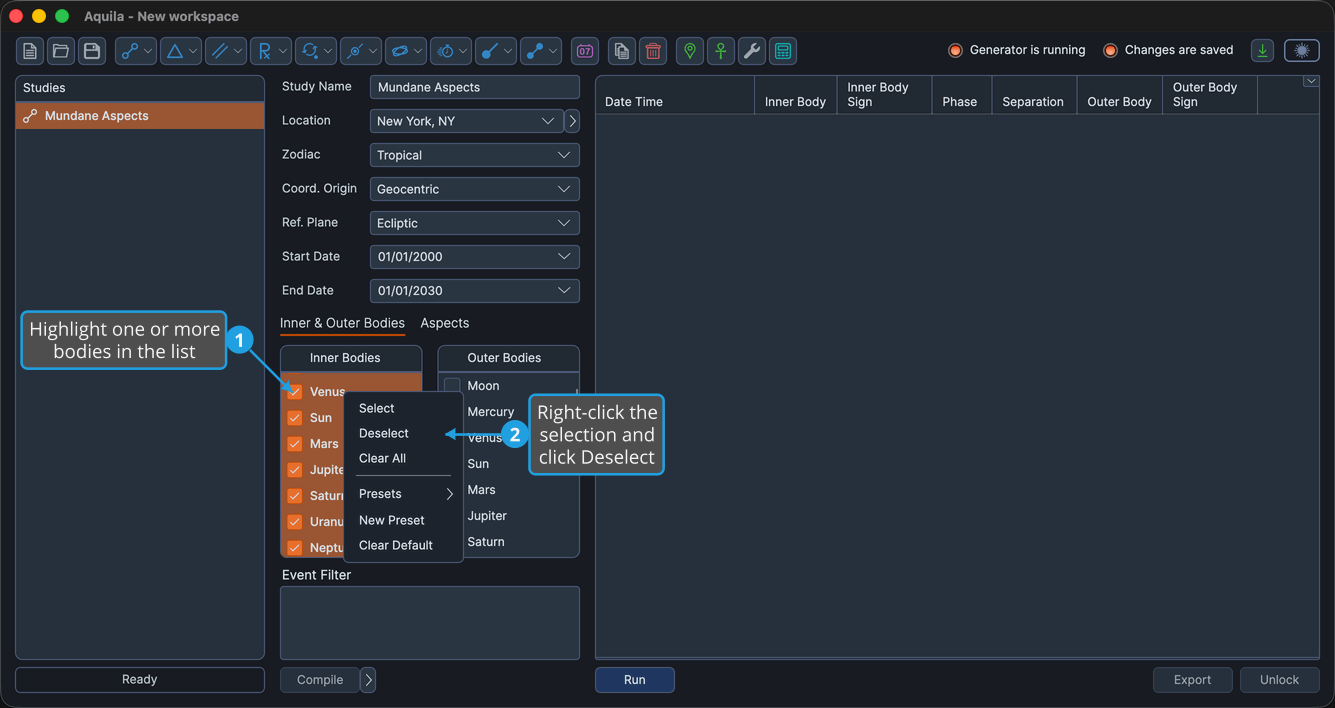Click the green location pin icon
Screen dimensions: 1335x708
tap(690, 51)
